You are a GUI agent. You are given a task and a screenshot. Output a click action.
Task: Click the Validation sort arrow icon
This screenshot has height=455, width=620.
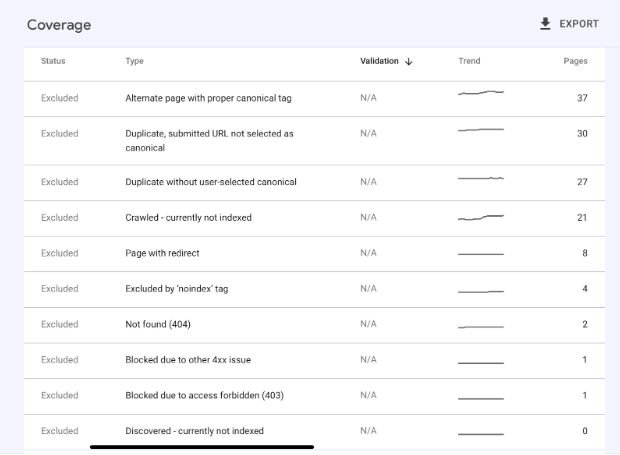click(x=409, y=62)
